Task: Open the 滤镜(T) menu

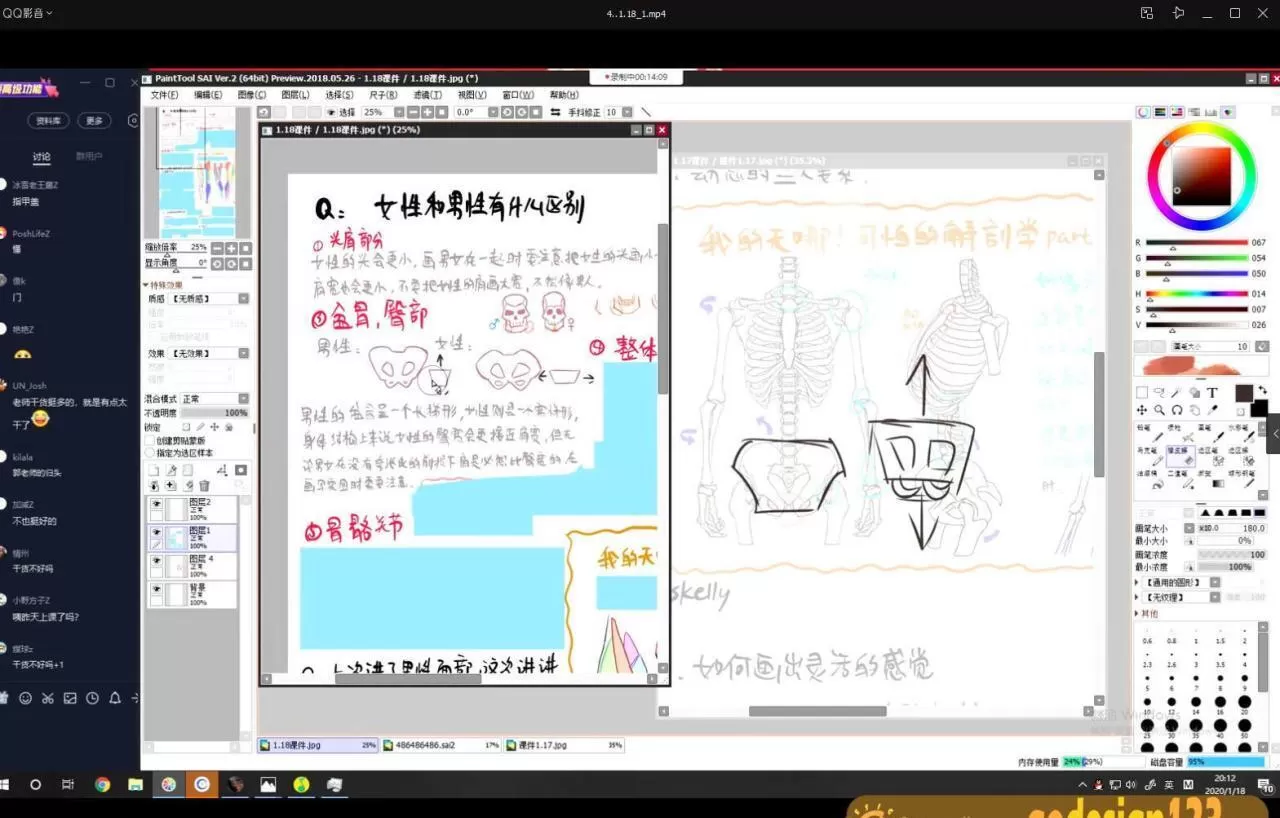Action: (427, 95)
